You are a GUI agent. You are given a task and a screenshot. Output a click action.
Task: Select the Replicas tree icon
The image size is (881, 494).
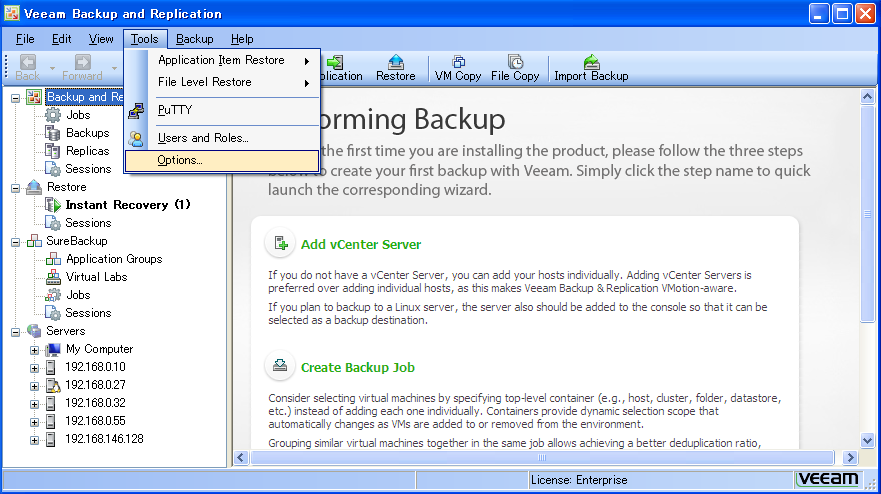[x=53, y=151]
